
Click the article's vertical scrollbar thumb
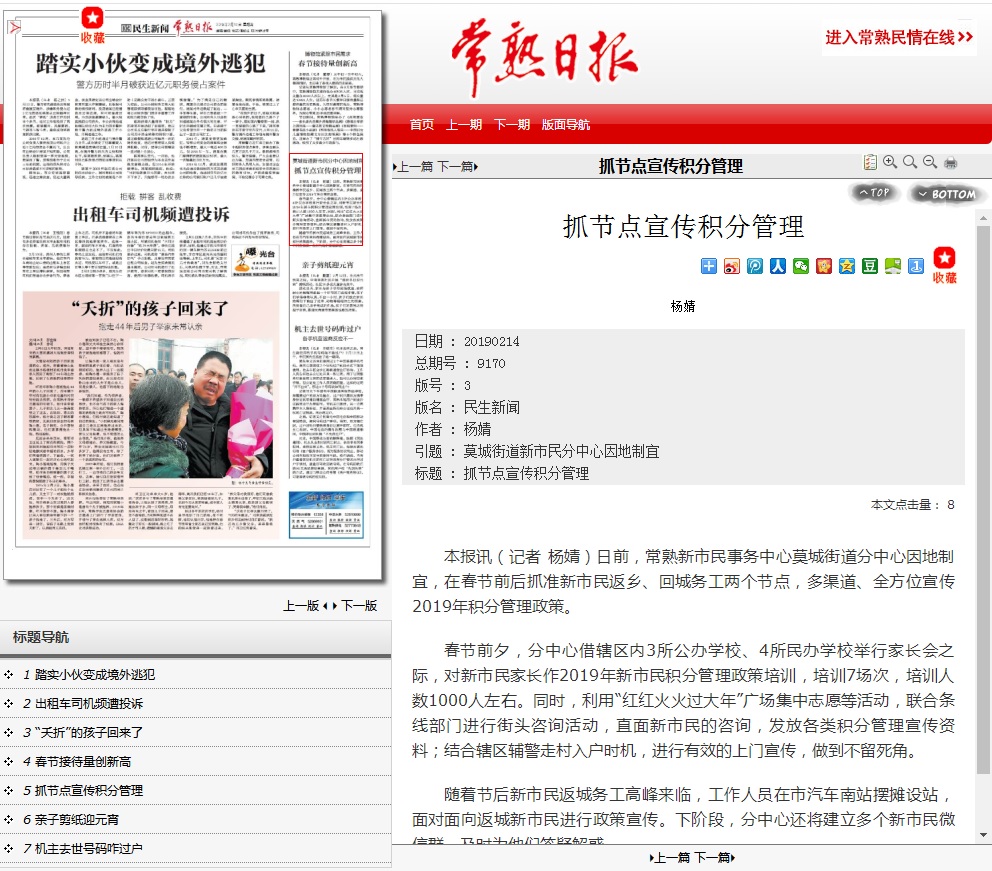coord(983,500)
